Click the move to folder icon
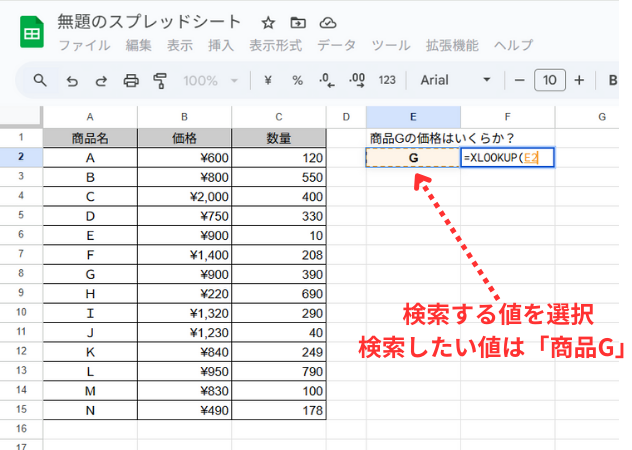The height and width of the screenshot is (450, 632). point(298,22)
